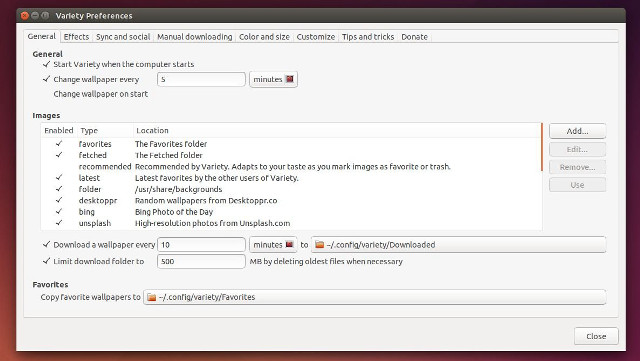The width and height of the screenshot is (640, 361).
Task: Uncheck the unsplash source
Action: coord(59,223)
